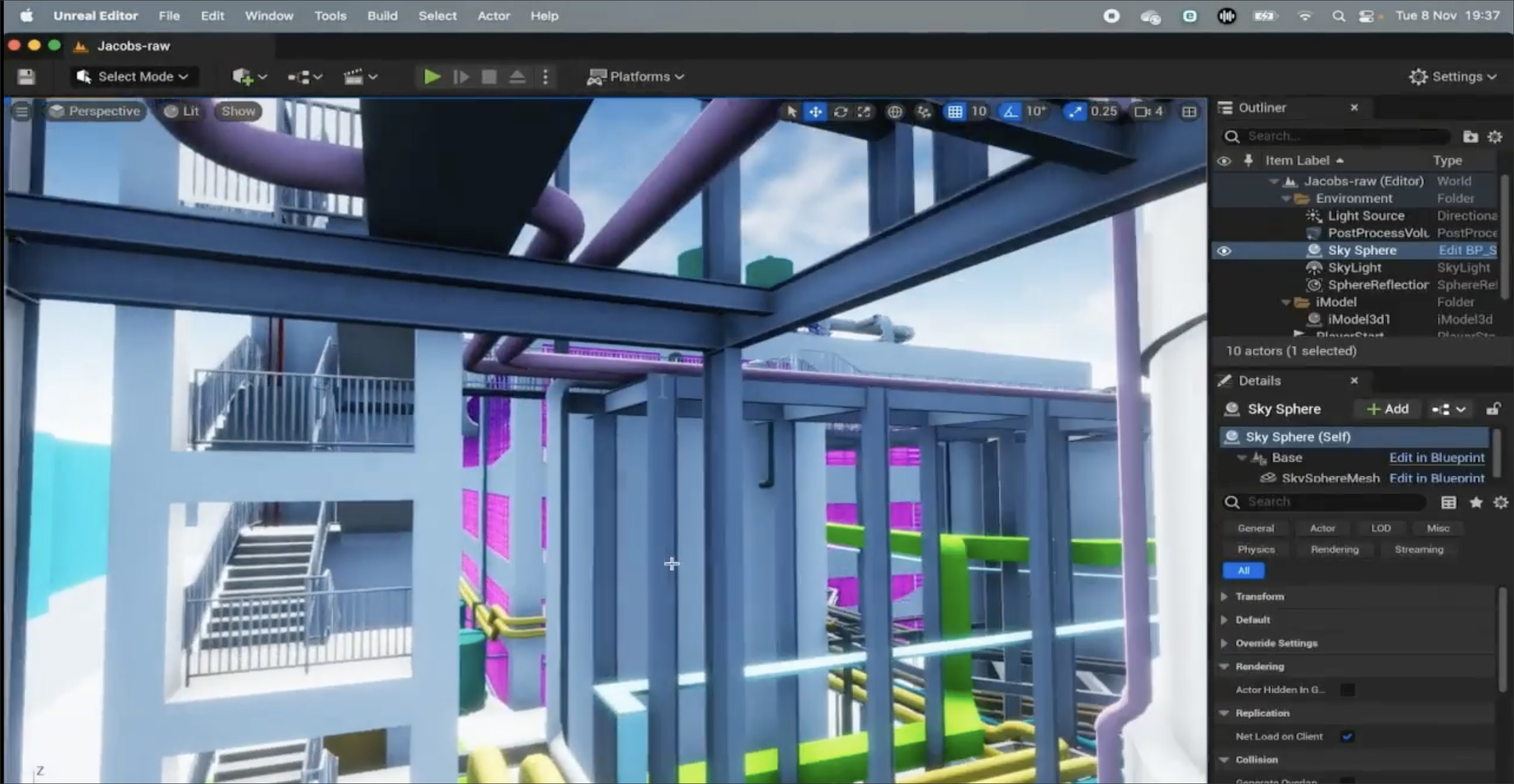The width and height of the screenshot is (1514, 784).
Task: Open the viewport Show flags menu
Action: (238, 112)
